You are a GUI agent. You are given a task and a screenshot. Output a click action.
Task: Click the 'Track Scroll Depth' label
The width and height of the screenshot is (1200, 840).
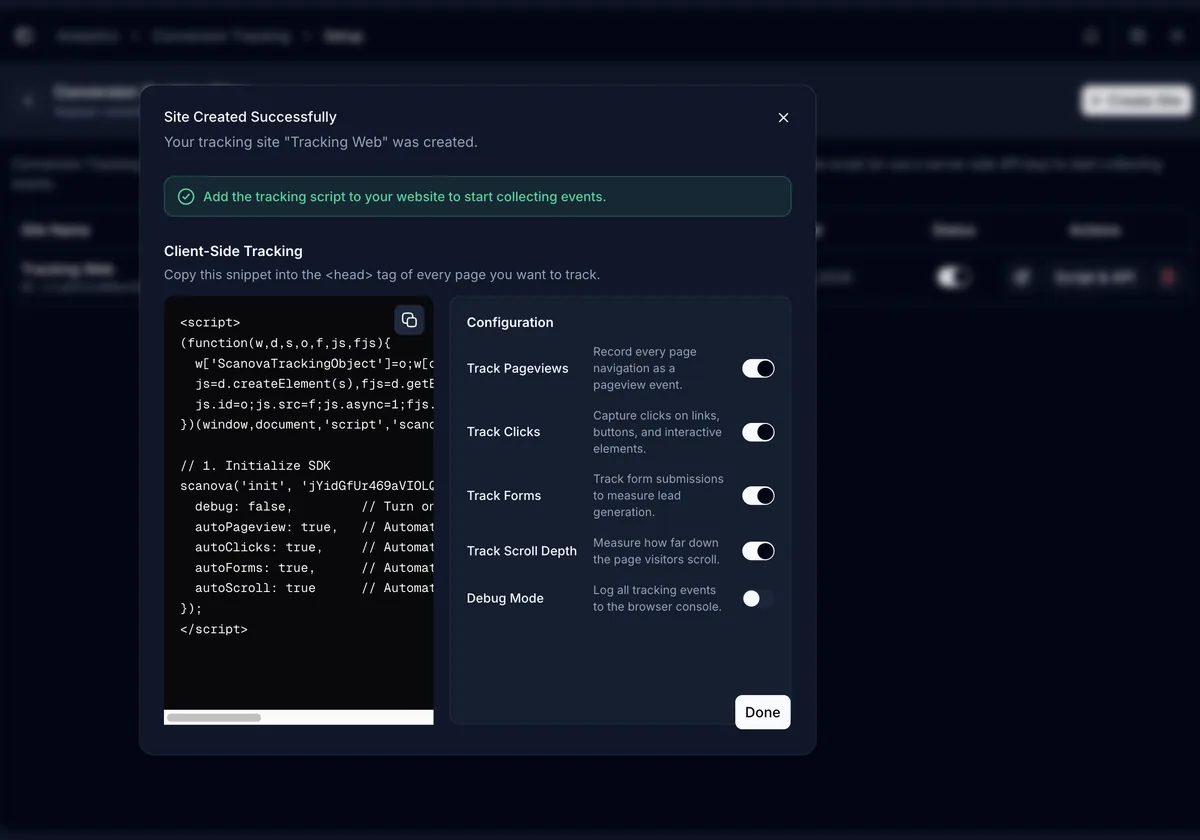[522, 551]
